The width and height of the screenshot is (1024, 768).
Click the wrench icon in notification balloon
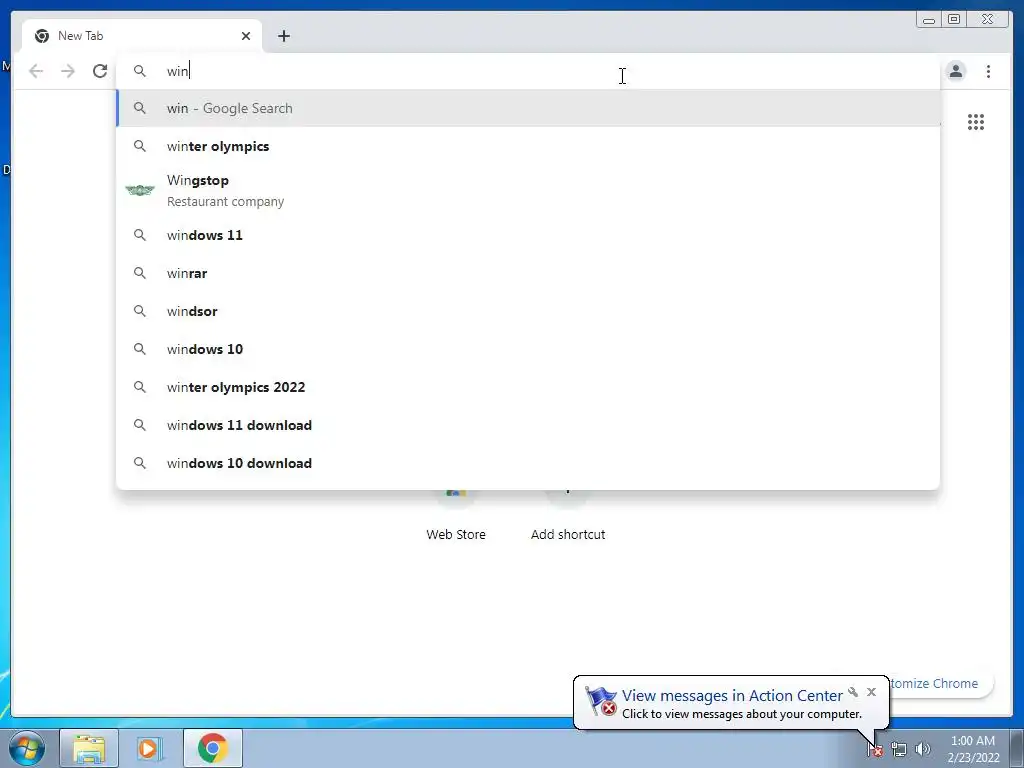[x=853, y=692]
